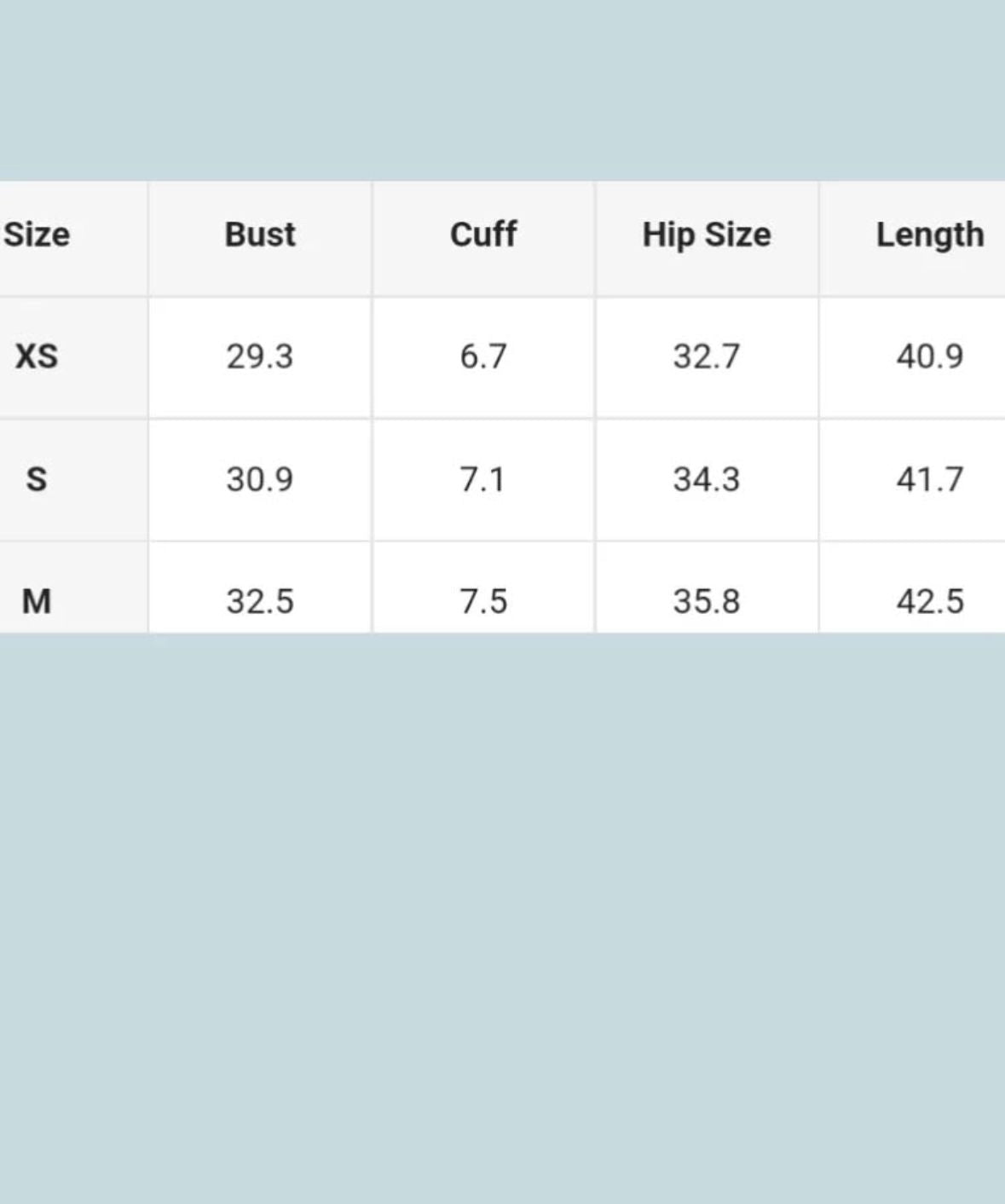Select the M cuff value 7.5
This screenshot has height=1204, width=1005.
coord(483,601)
